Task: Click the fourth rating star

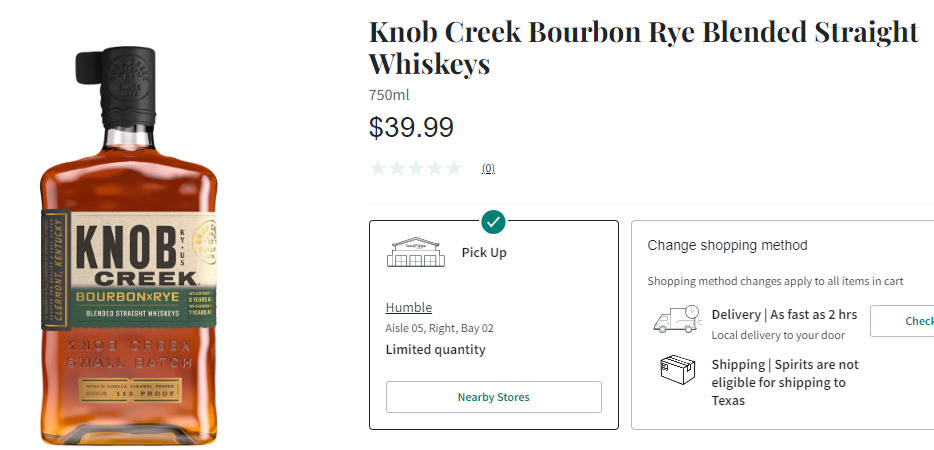Action: (435, 168)
